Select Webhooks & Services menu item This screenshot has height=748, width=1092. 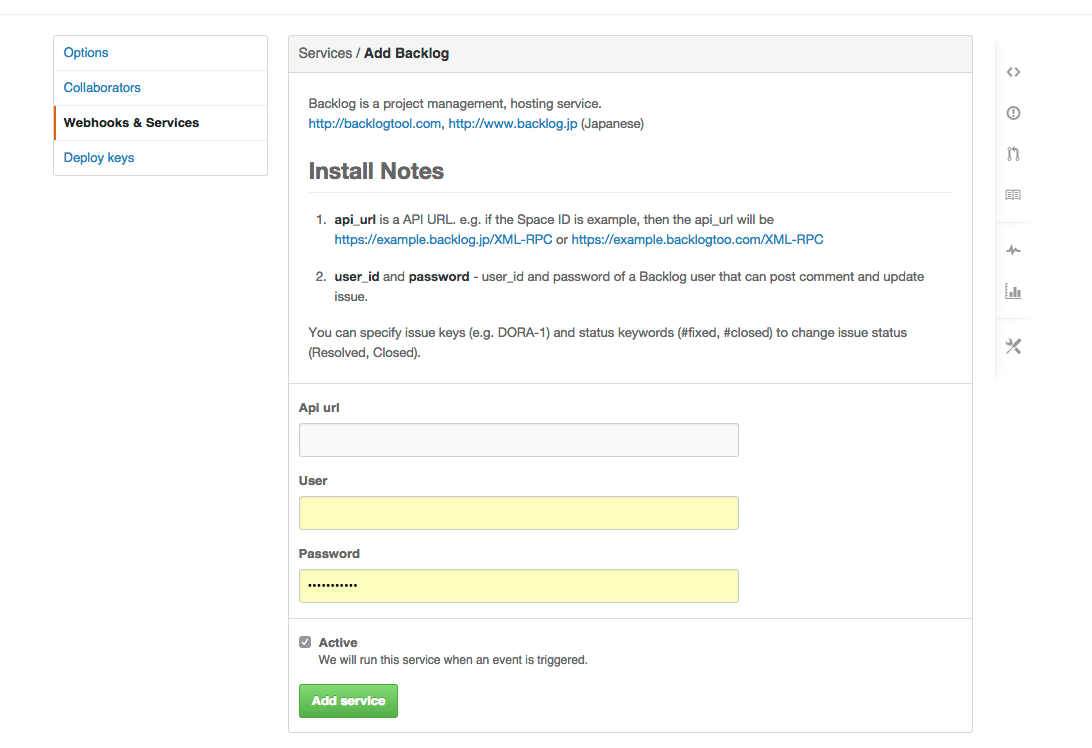pos(131,123)
